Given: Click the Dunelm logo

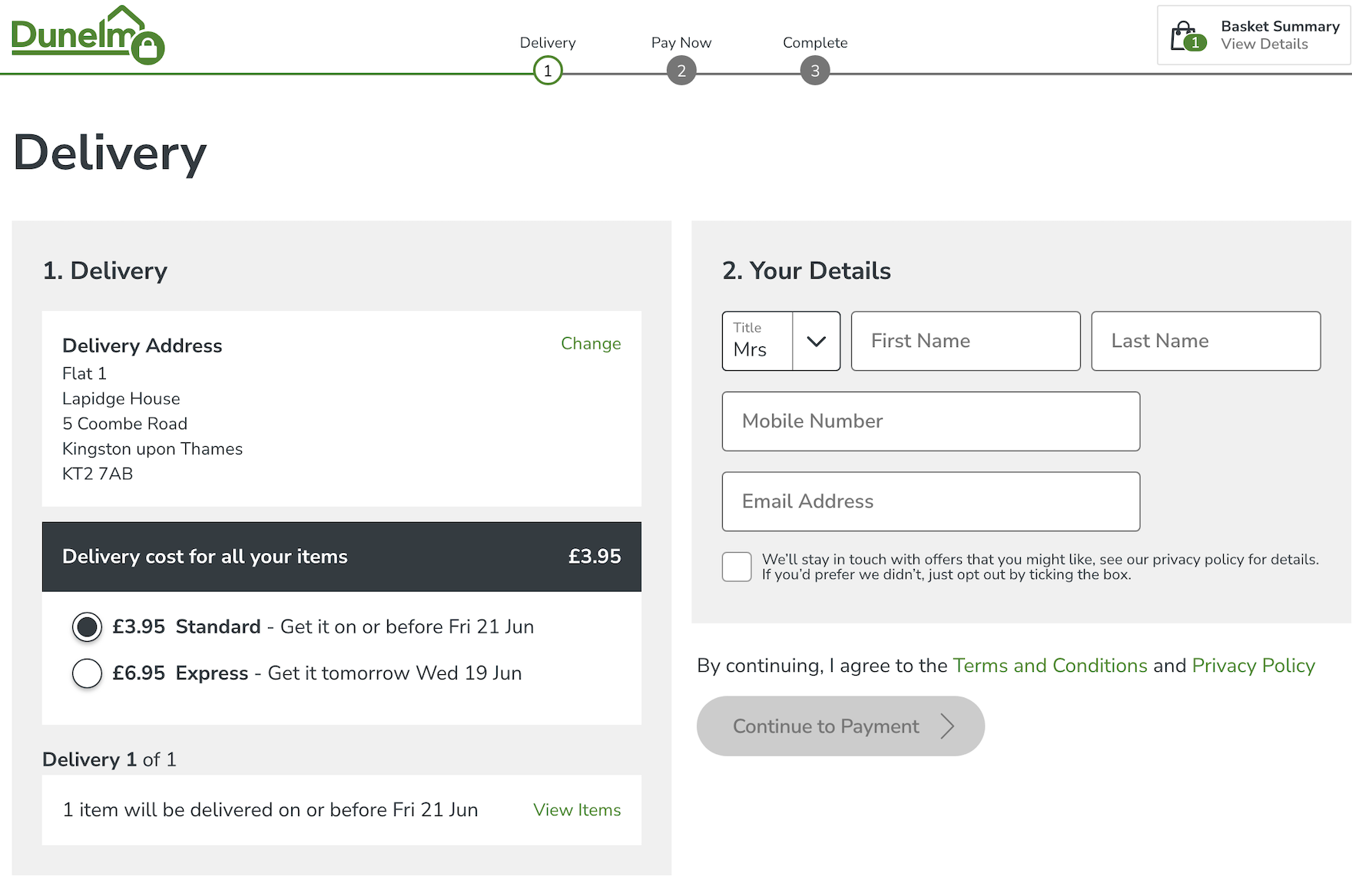Looking at the screenshot, I should coord(87,35).
